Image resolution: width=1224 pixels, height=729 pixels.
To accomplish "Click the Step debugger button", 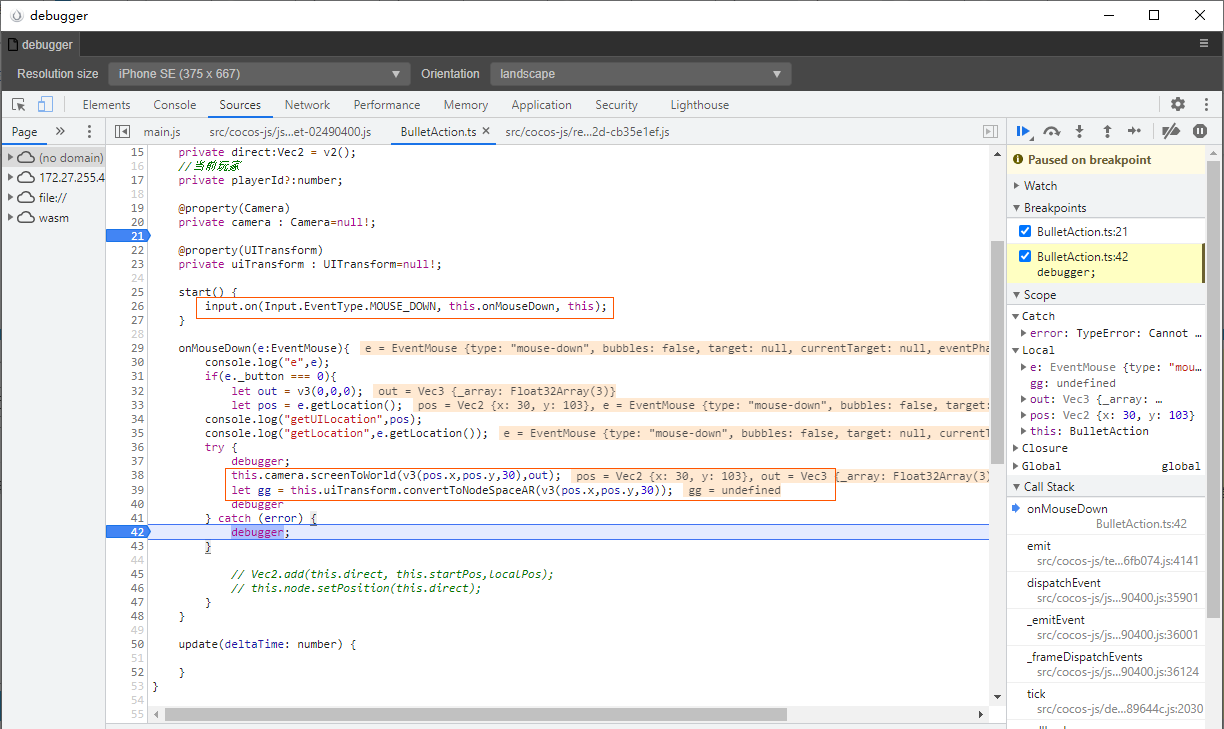I will tap(1135, 131).
